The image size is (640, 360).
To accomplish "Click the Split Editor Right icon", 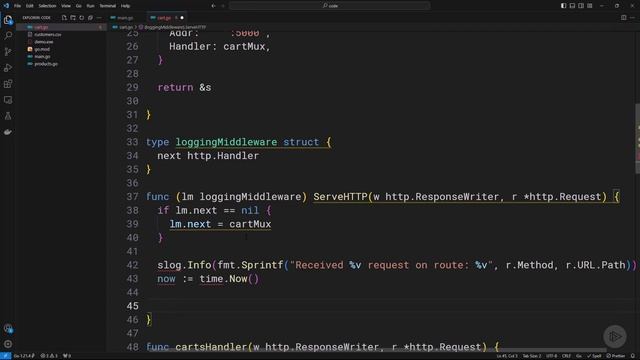I will click(x=624, y=18).
